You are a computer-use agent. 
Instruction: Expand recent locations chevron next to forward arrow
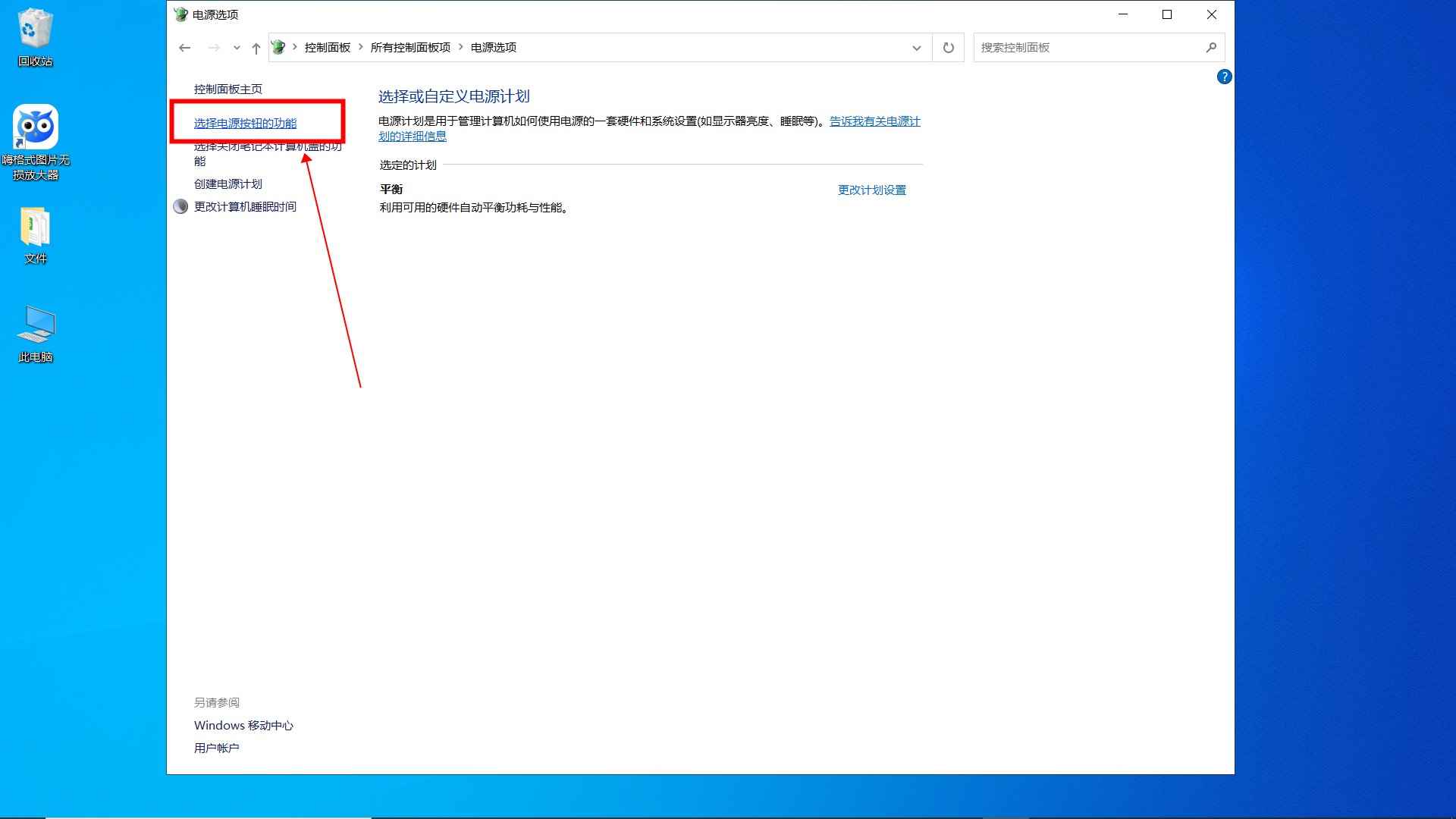(x=235, y=47)
